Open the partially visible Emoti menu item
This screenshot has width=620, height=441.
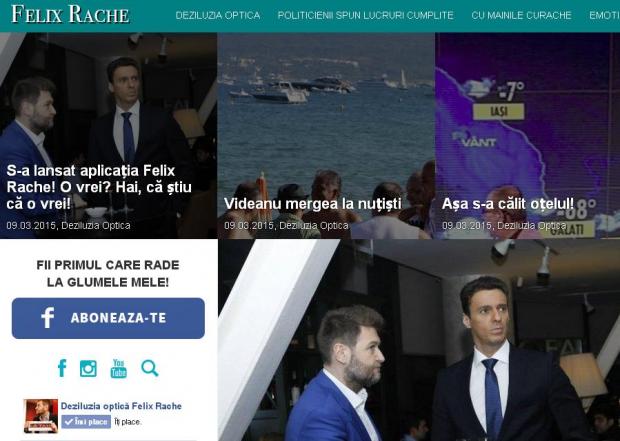pos(604,15)
